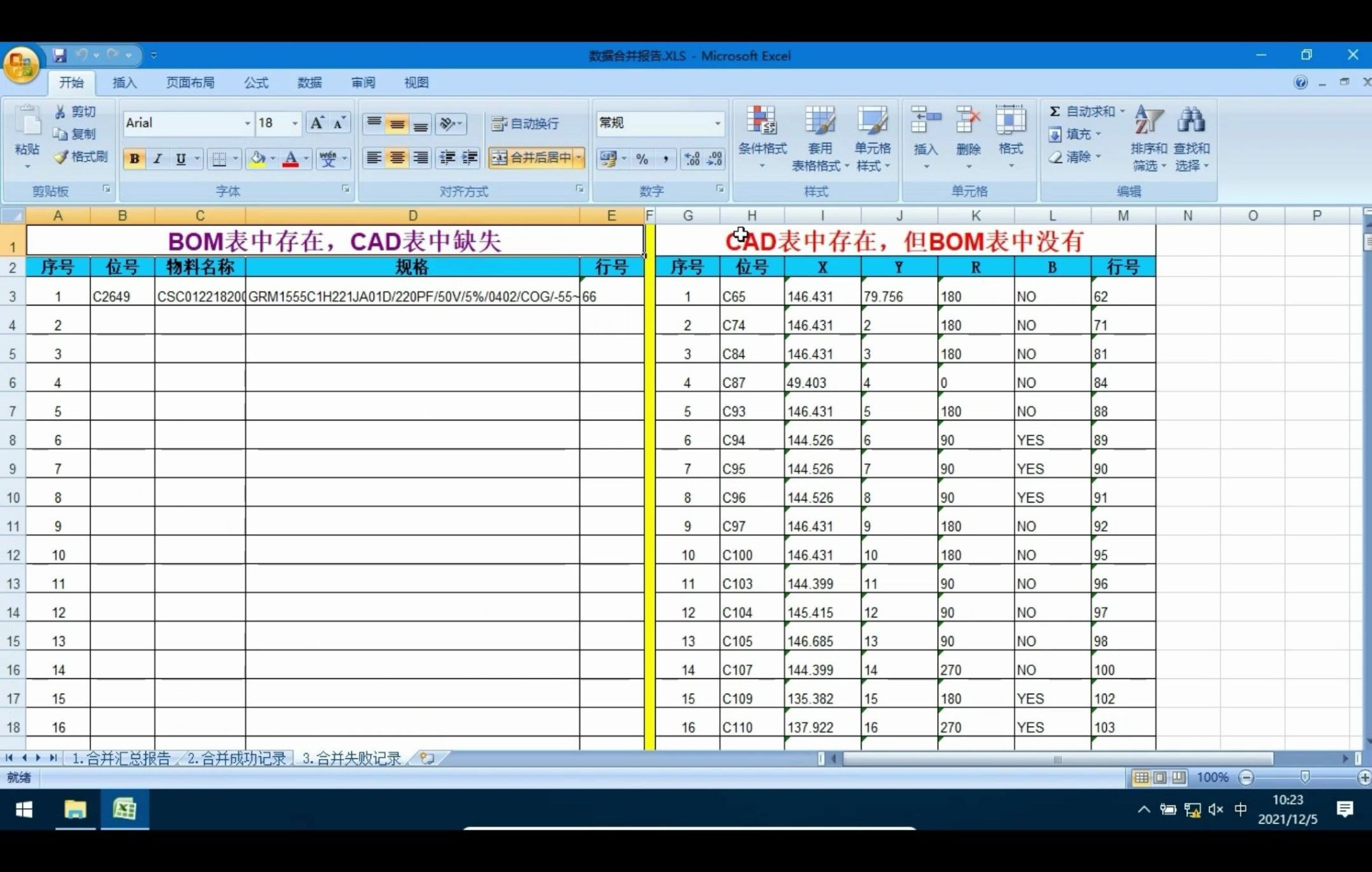The width and height of the screenshot is (1372, 872).
Task: Apply percent style format
Action: (x=642, y=158)
